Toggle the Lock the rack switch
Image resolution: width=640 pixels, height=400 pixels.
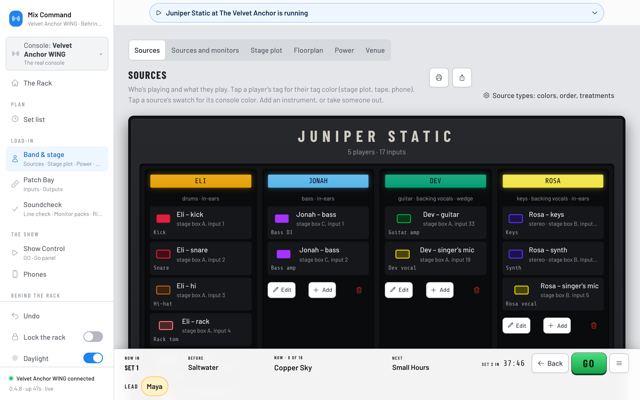click(93, 337)
